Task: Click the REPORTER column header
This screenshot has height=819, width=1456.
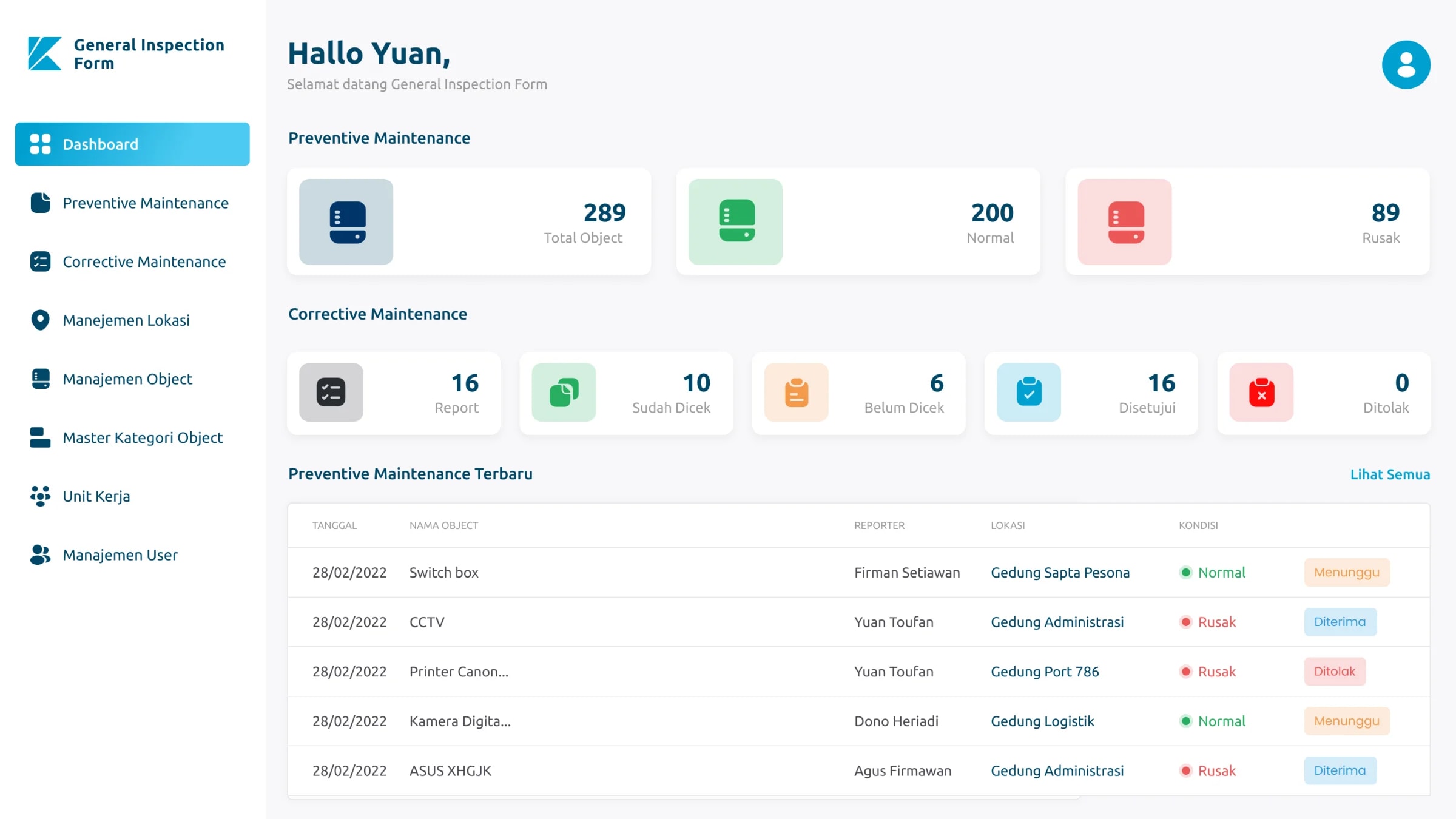Action: (x=879, y=526)
